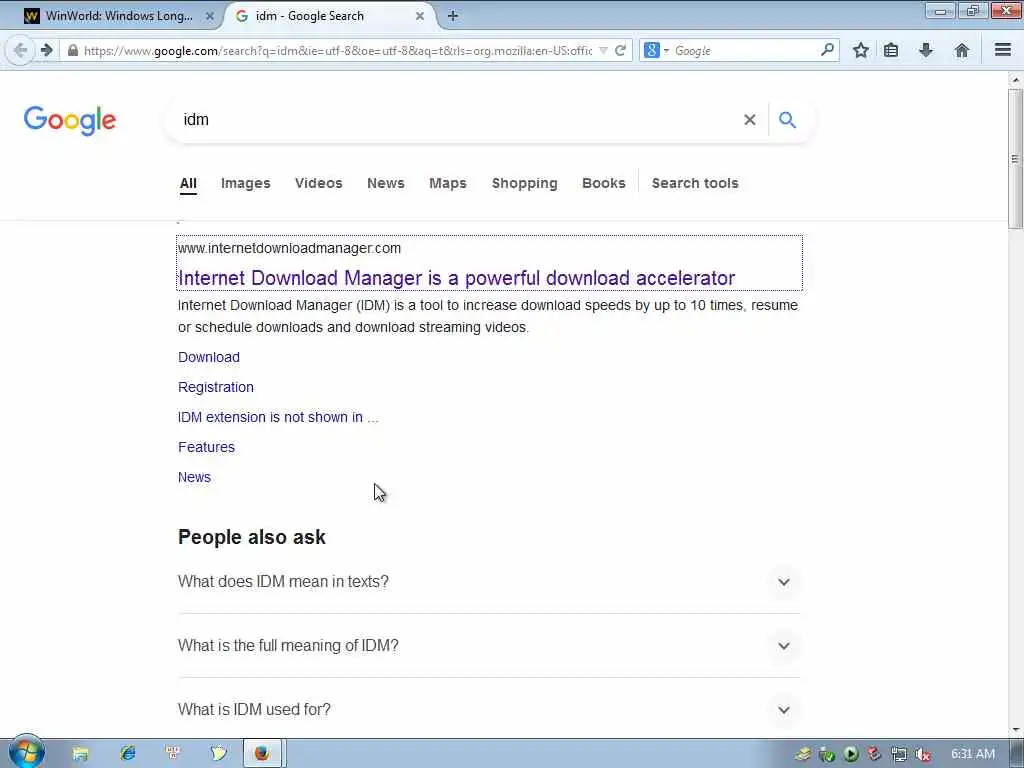Open the Features sitelink

point(206,447)
